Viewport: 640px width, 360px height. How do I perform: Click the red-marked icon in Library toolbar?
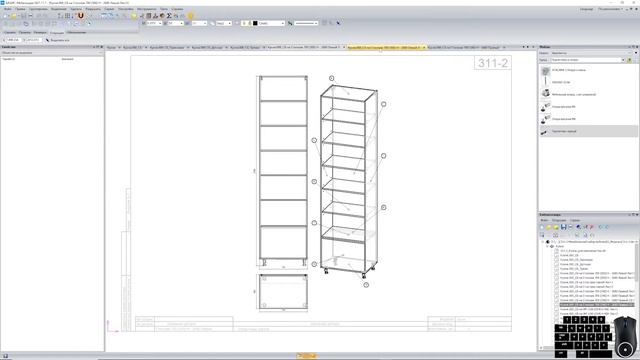point(591,227)
